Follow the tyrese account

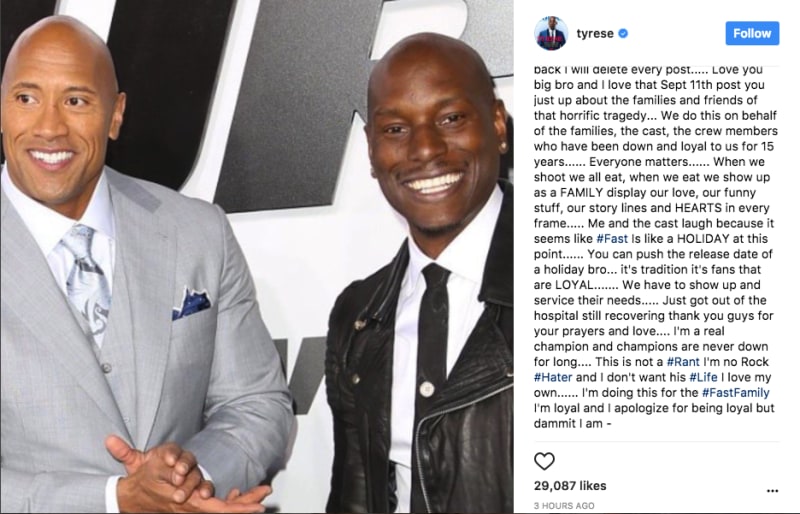(x=752, y=33)
